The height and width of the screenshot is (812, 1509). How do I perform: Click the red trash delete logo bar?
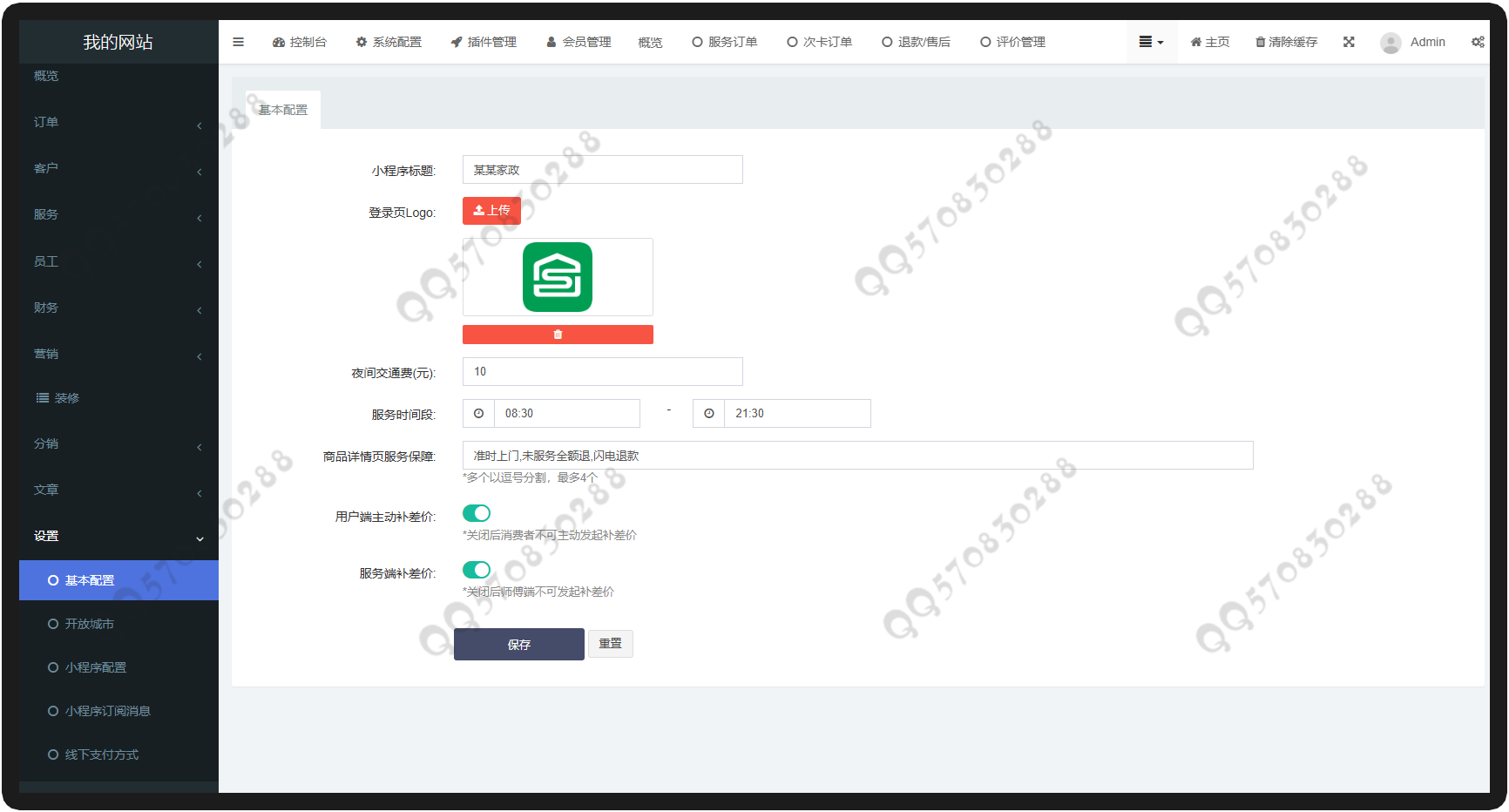[x=558, y=335]
